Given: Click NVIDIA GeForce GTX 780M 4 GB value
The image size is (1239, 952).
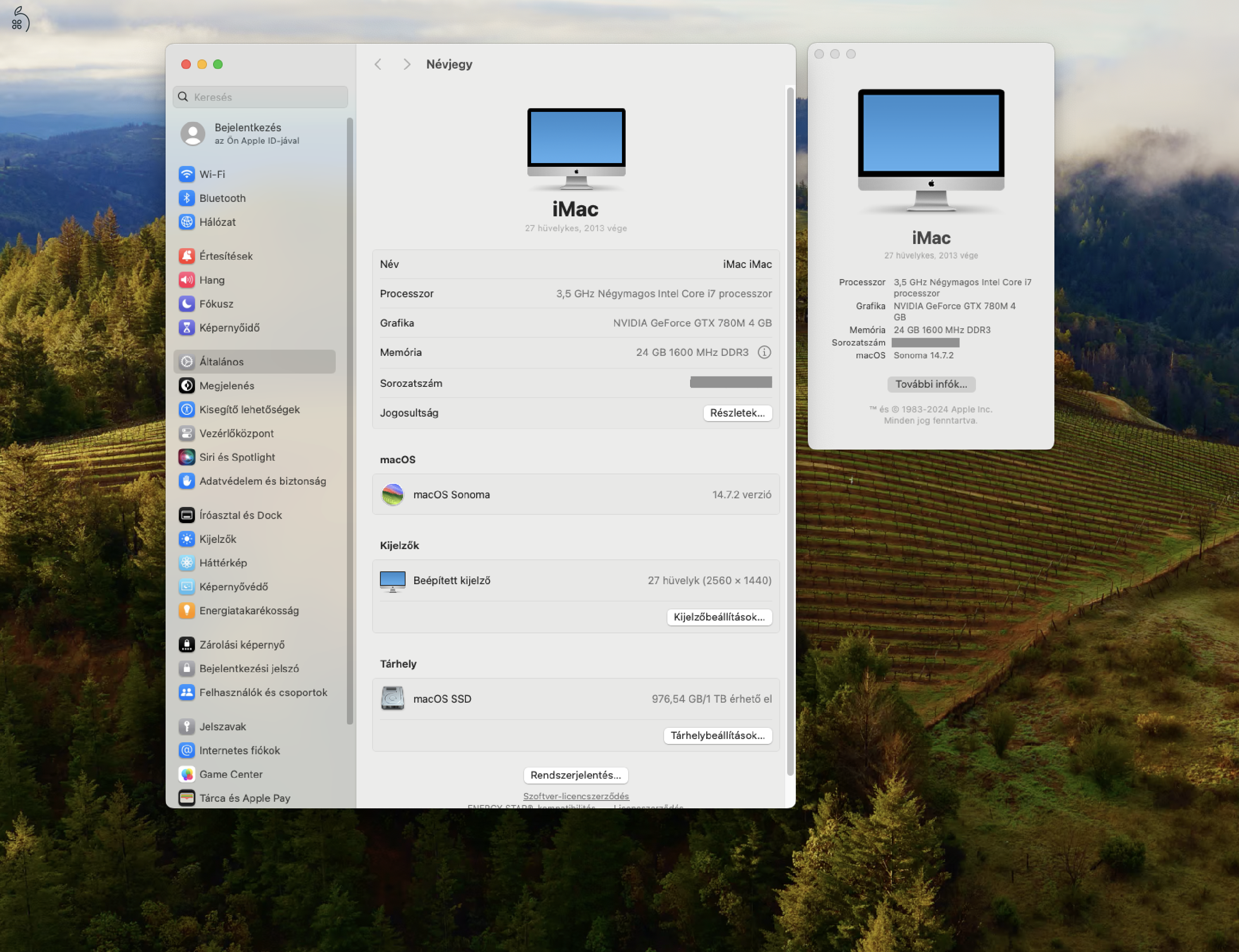Looking at the screenshot, I should 692,323.
